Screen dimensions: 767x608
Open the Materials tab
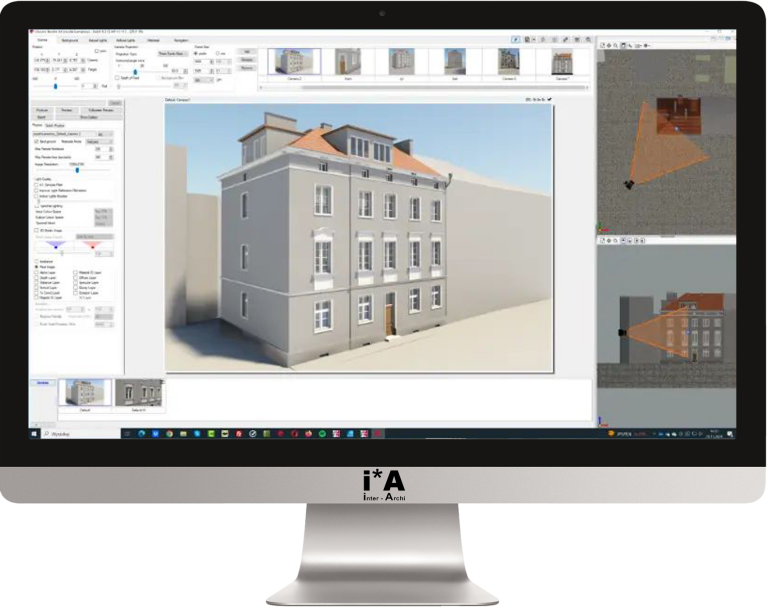point(153,39)
